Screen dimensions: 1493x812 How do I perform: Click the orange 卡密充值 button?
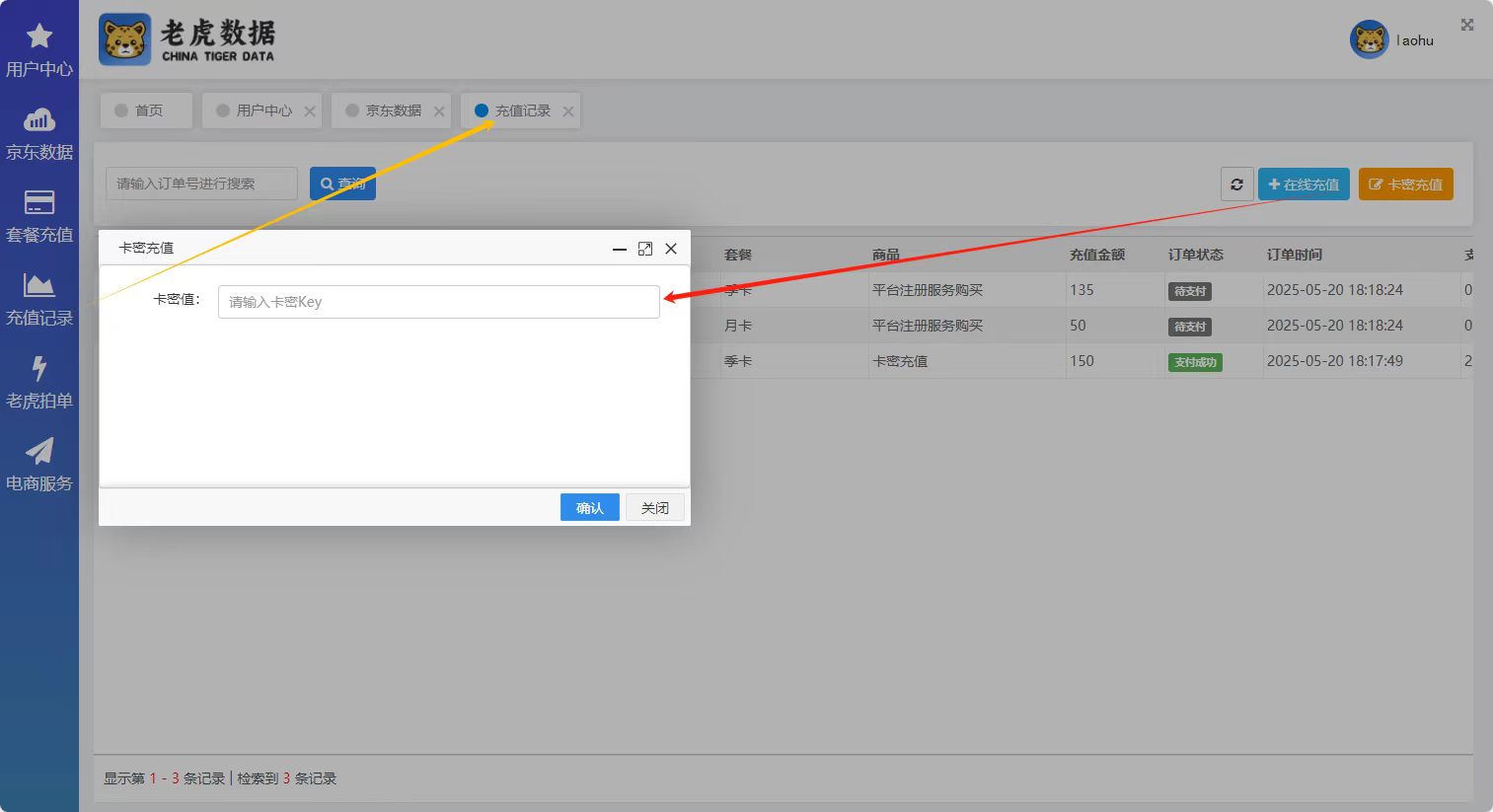click(1405, 185)
